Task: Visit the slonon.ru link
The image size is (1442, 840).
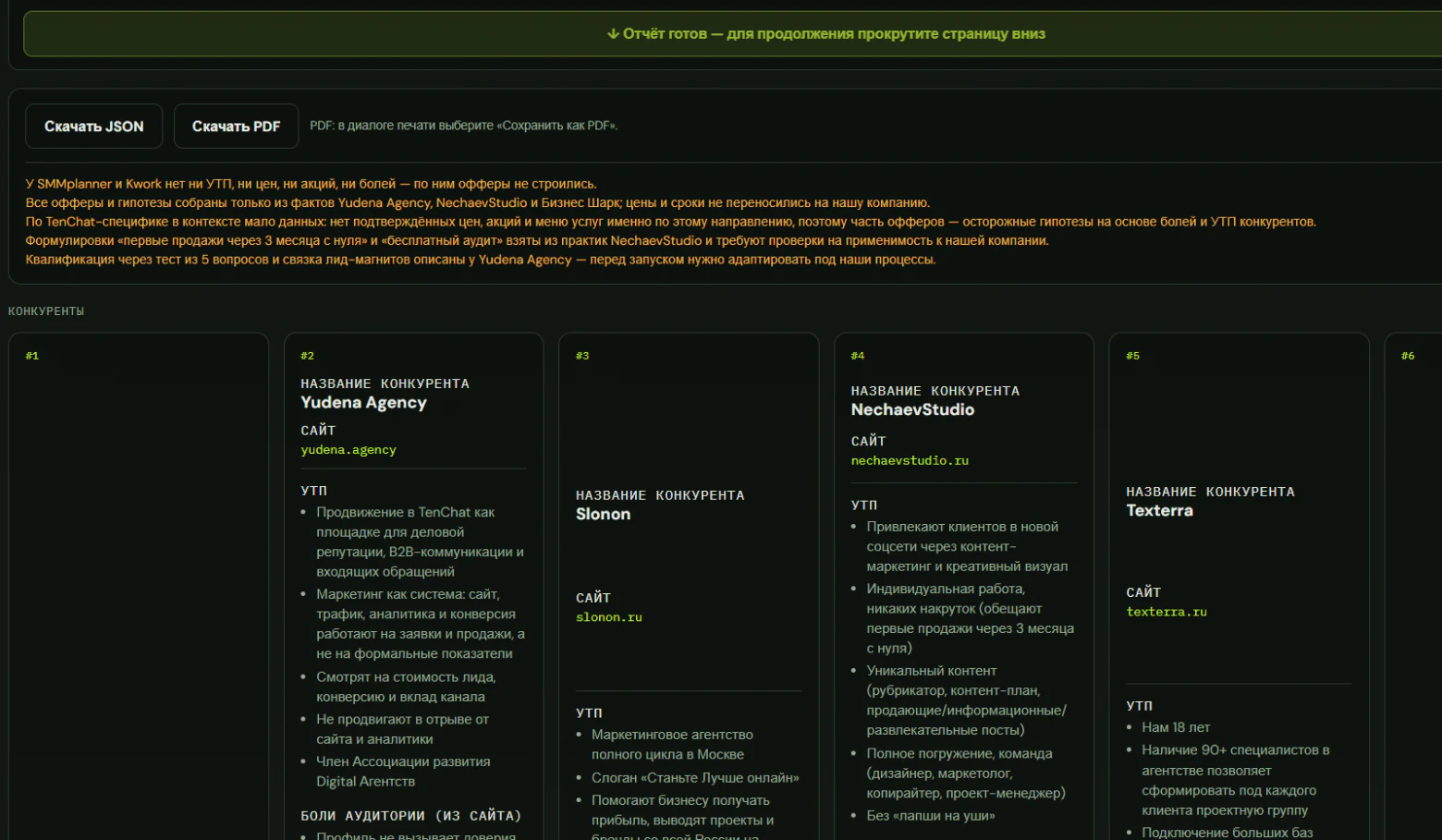Action: point(609,617)
